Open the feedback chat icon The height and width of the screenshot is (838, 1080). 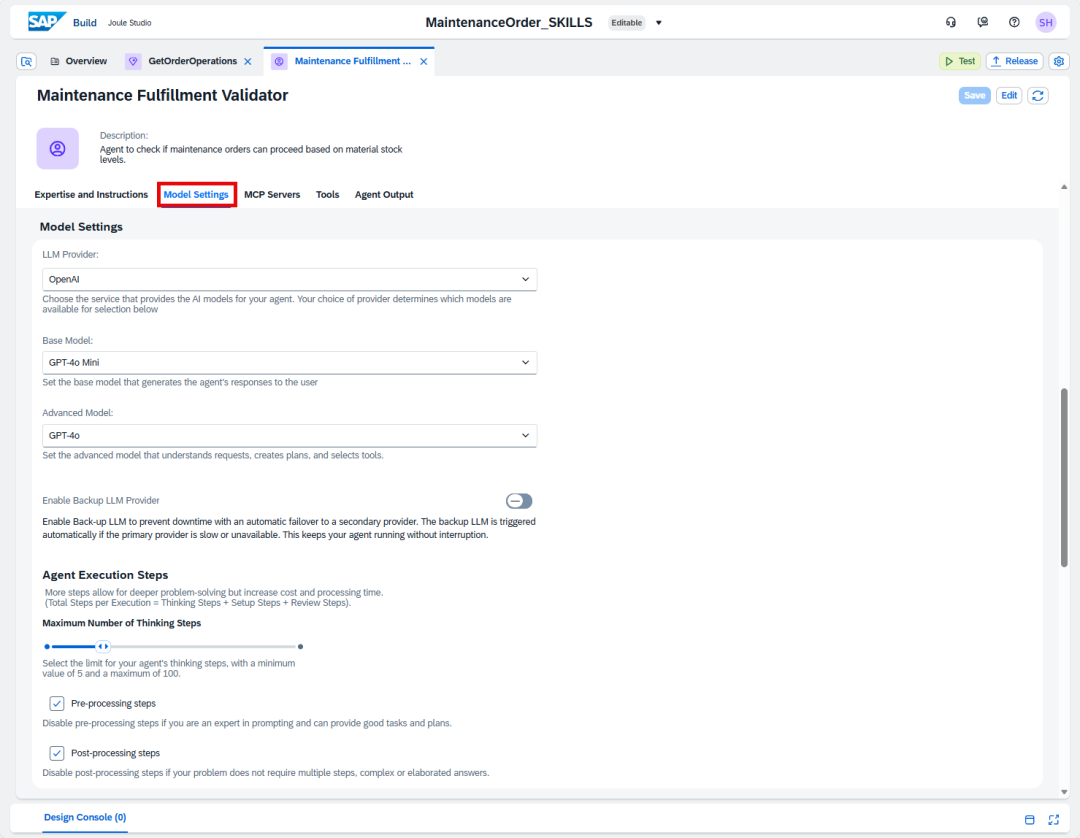983,23
